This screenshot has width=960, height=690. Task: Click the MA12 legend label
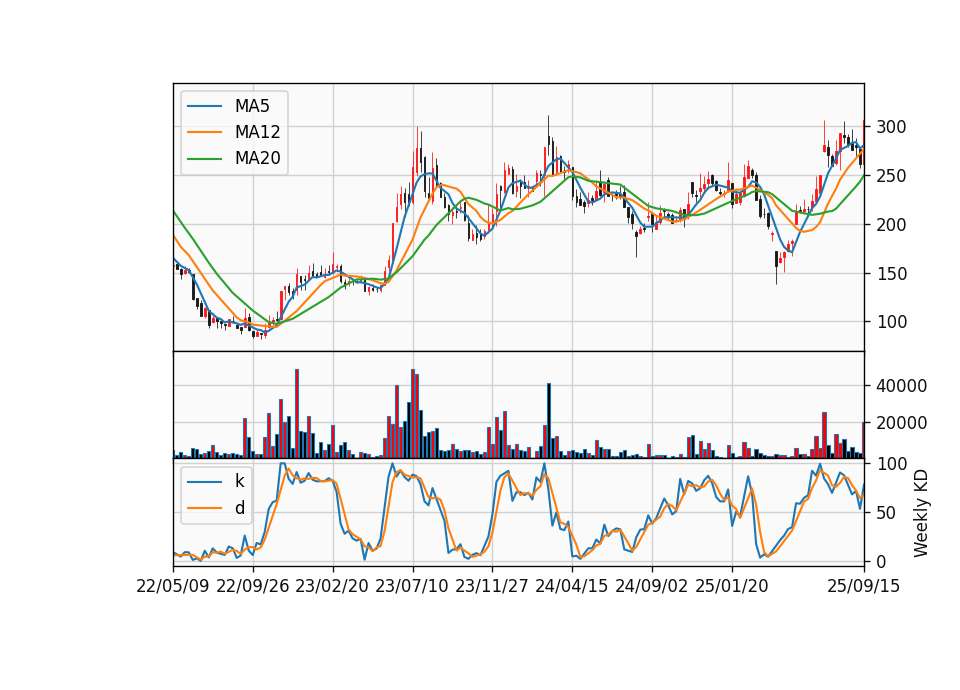[x=257, y=132]
